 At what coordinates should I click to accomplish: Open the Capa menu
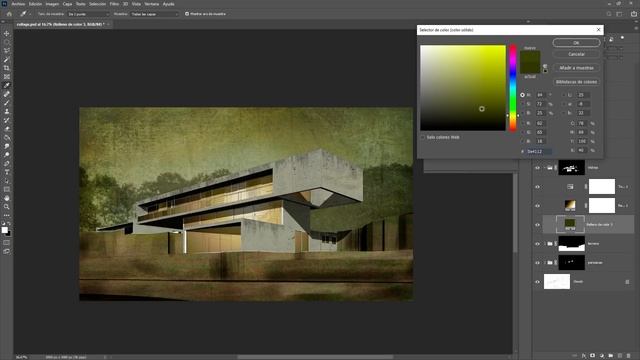[67, 4]
